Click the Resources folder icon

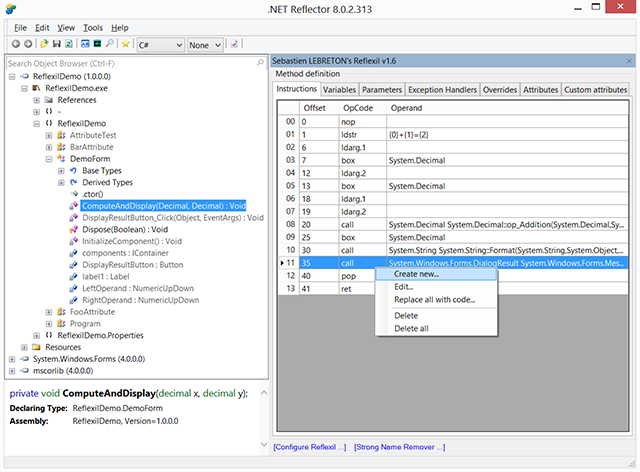tap(37, 347)
